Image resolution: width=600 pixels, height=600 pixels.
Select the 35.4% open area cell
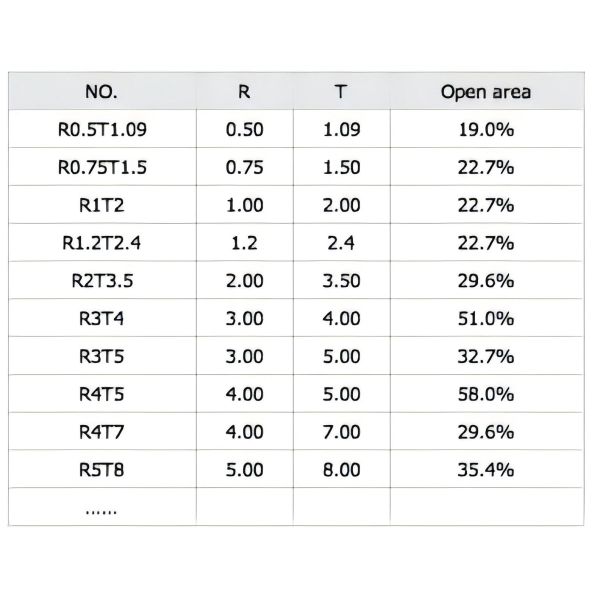click(485, 469)
